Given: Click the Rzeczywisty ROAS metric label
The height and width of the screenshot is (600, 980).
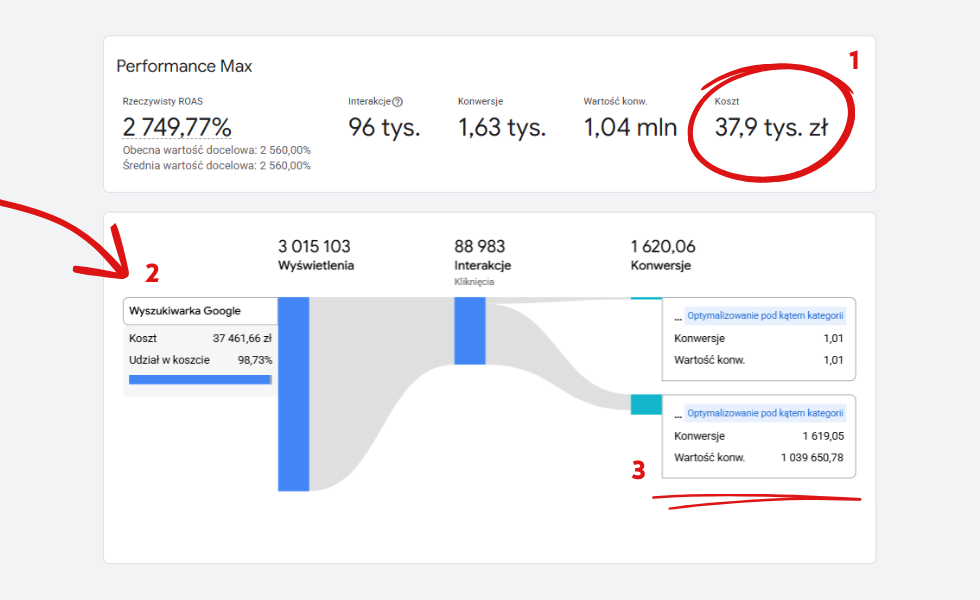Looking at the screenshot, I should [163, 102].
